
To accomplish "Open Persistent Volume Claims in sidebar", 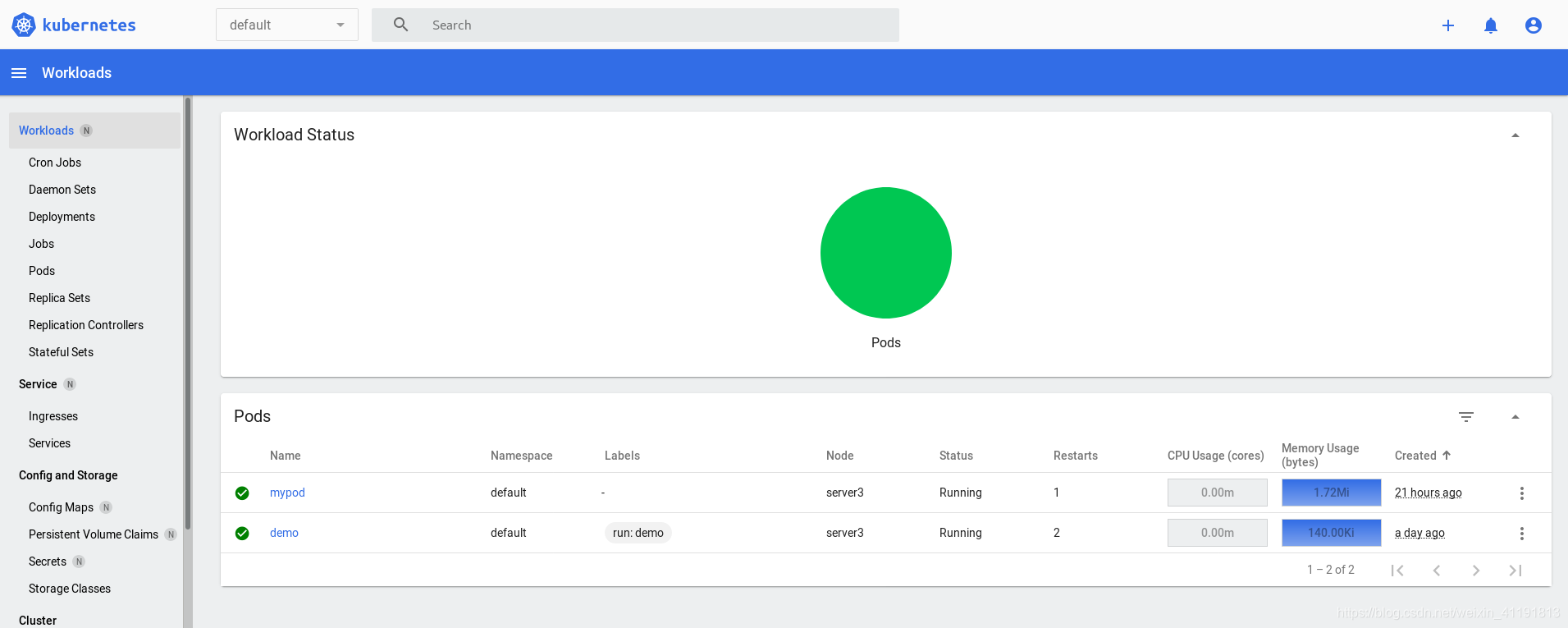I will click(x=94, y=534).
